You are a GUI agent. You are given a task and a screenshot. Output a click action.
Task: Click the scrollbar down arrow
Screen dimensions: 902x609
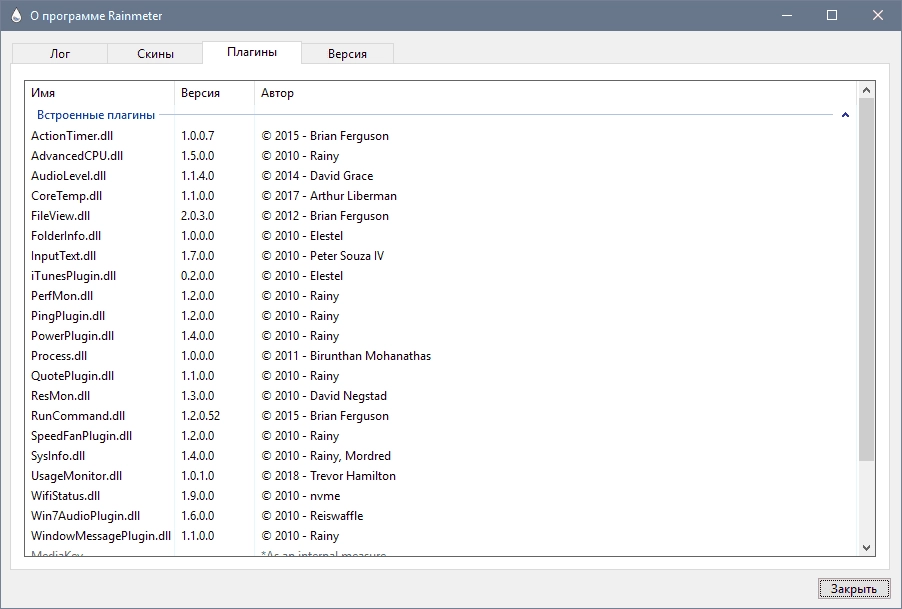[866, 548]
